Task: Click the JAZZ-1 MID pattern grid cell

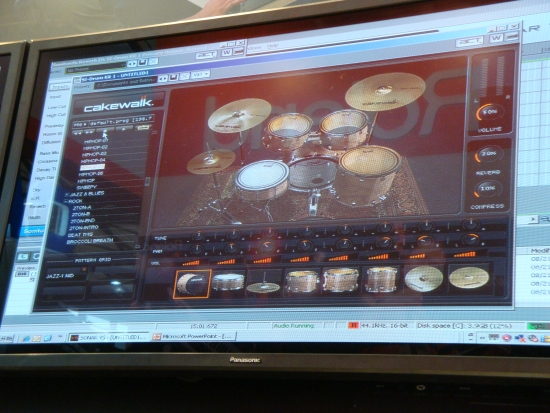Action: 66,276
